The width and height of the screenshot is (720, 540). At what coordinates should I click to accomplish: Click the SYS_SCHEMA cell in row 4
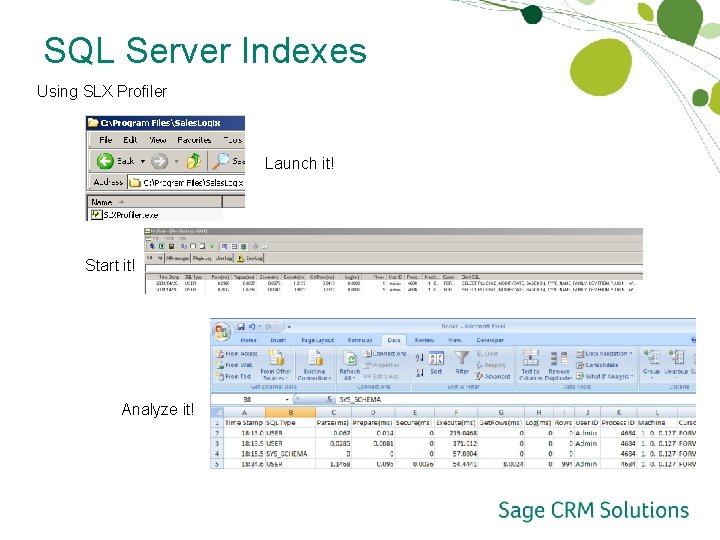pos(290,454)
